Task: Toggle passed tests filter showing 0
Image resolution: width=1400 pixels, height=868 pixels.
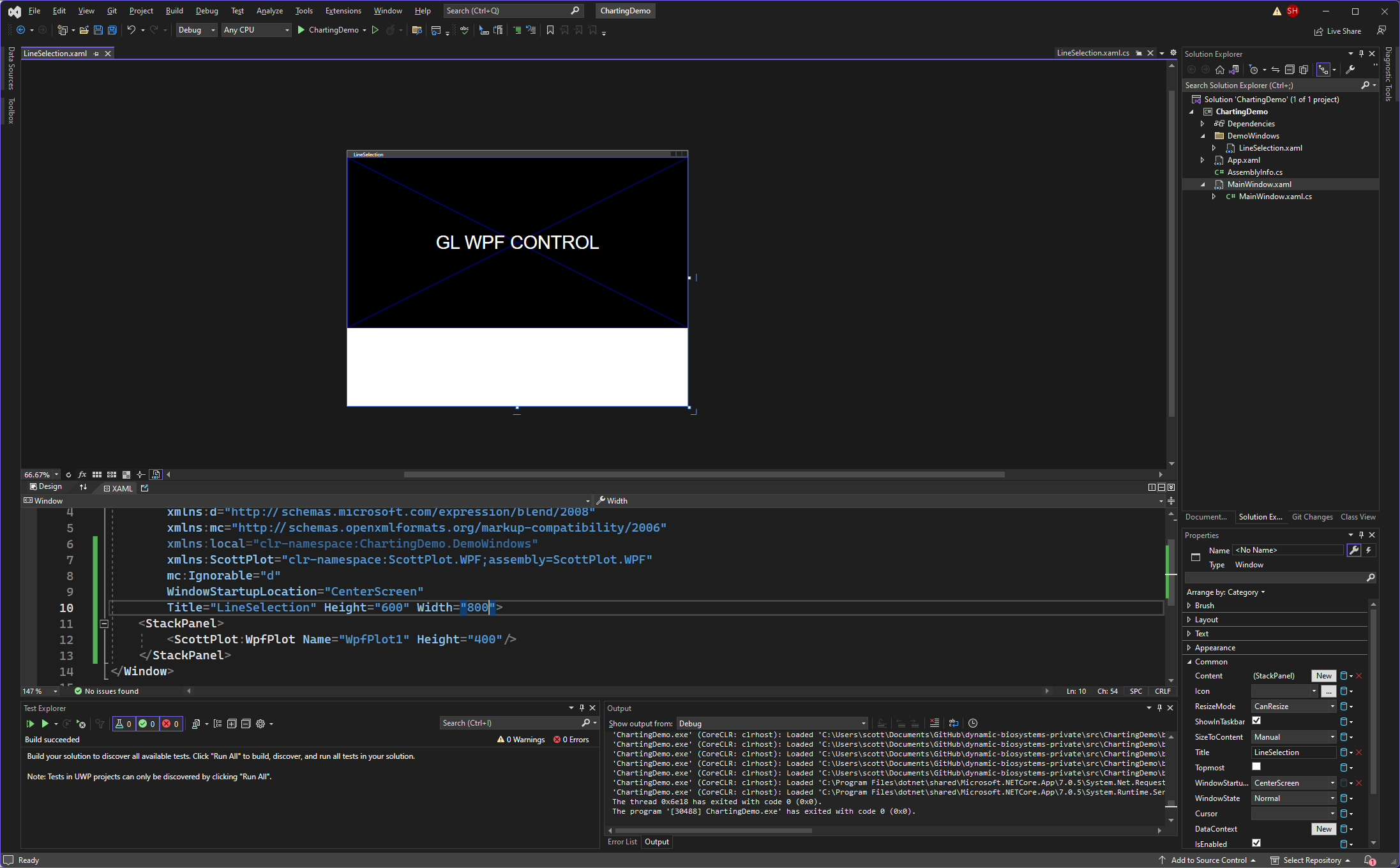Action: [x=147, y=724]
